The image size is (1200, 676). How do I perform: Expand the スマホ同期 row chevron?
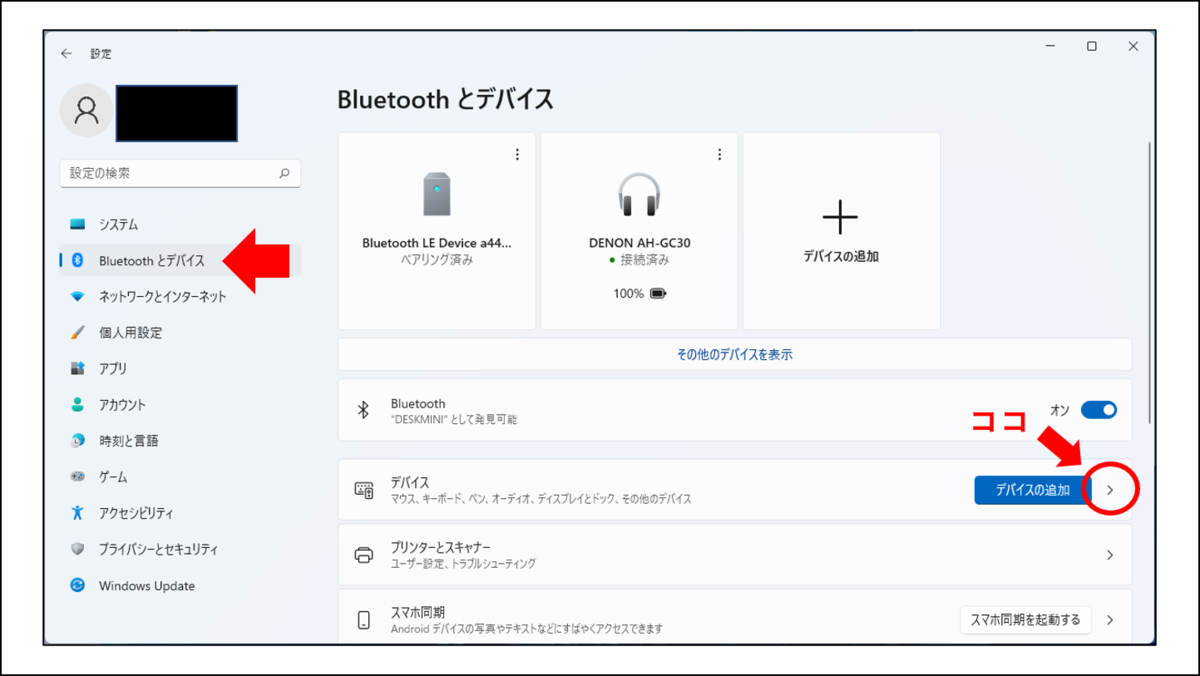(x=1110, y=620)
